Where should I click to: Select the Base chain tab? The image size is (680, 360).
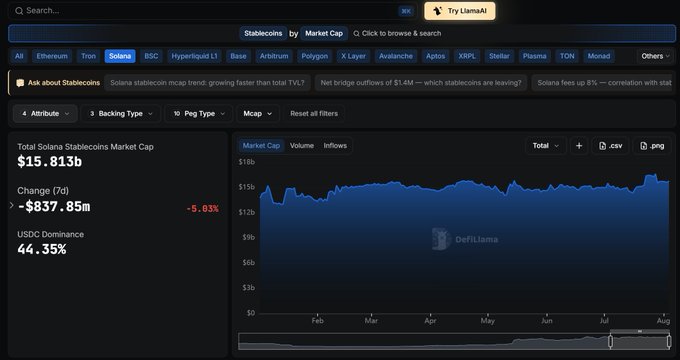tap(238, 56)
